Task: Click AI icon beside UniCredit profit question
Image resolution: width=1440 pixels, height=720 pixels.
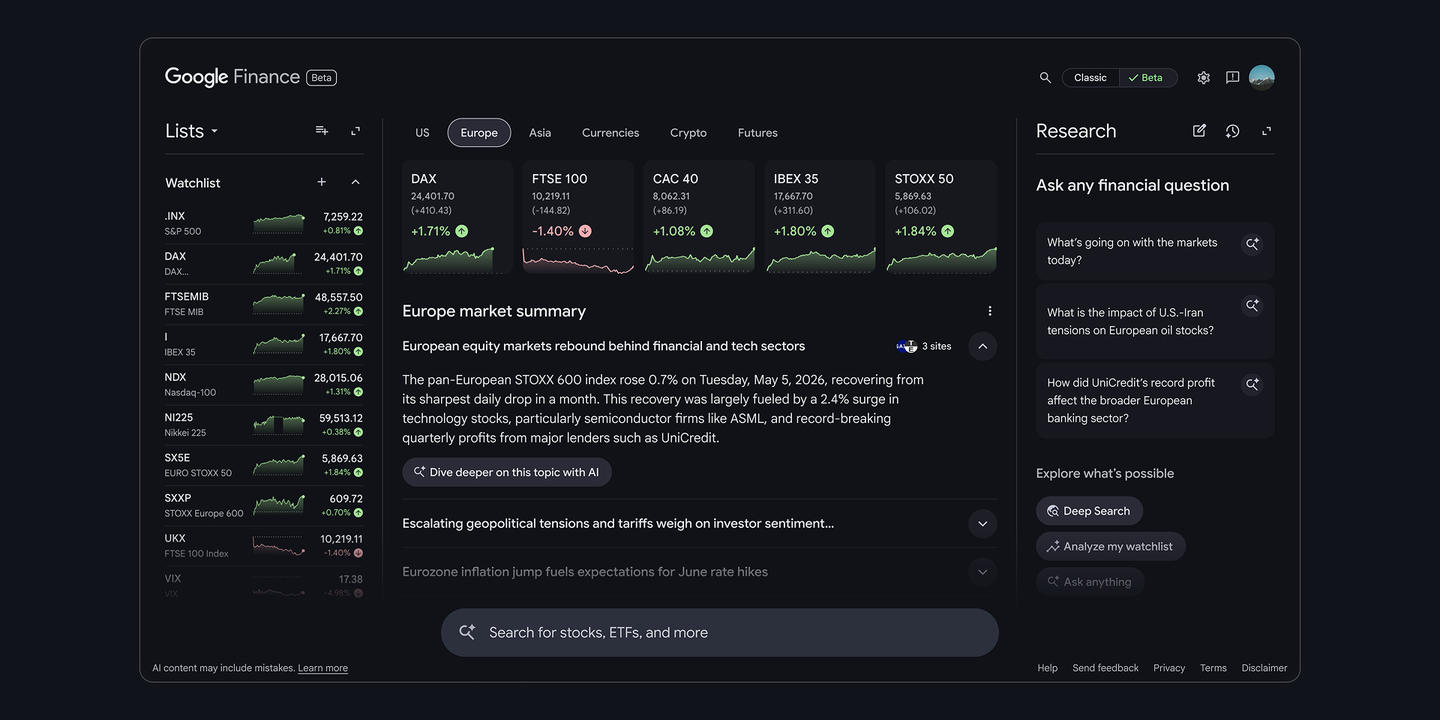Action: coord(1252,385)
